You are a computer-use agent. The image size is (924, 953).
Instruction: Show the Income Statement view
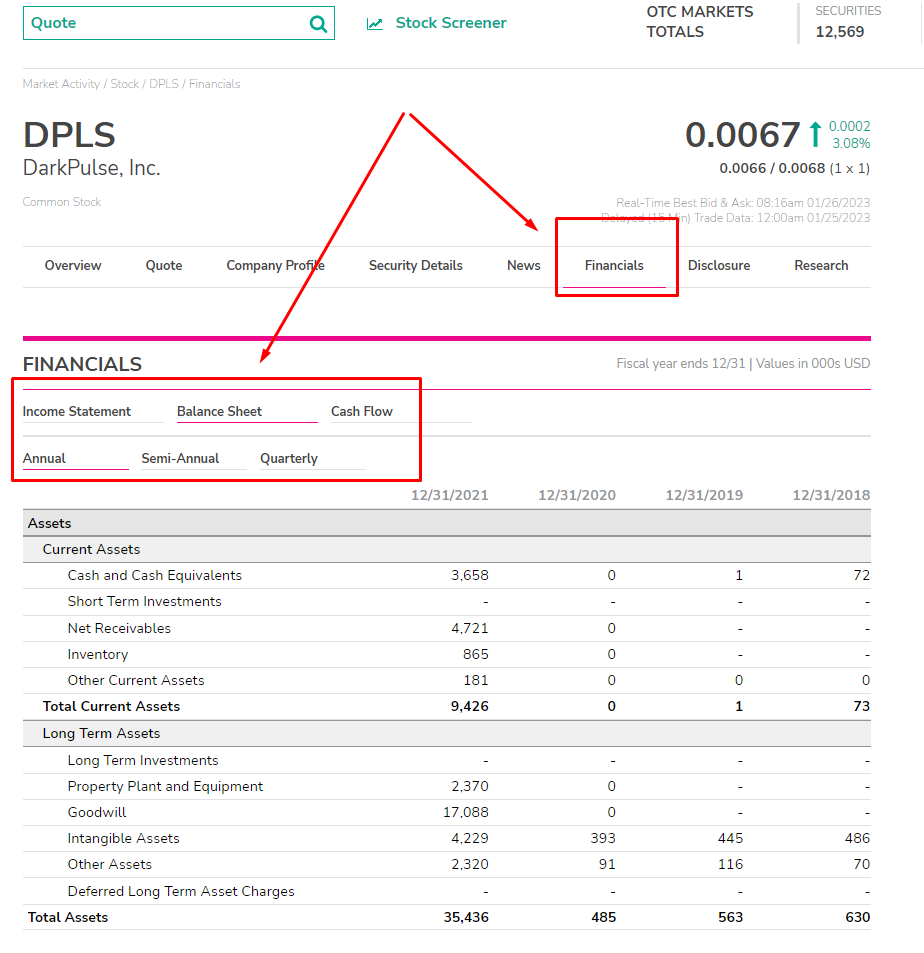77,411
